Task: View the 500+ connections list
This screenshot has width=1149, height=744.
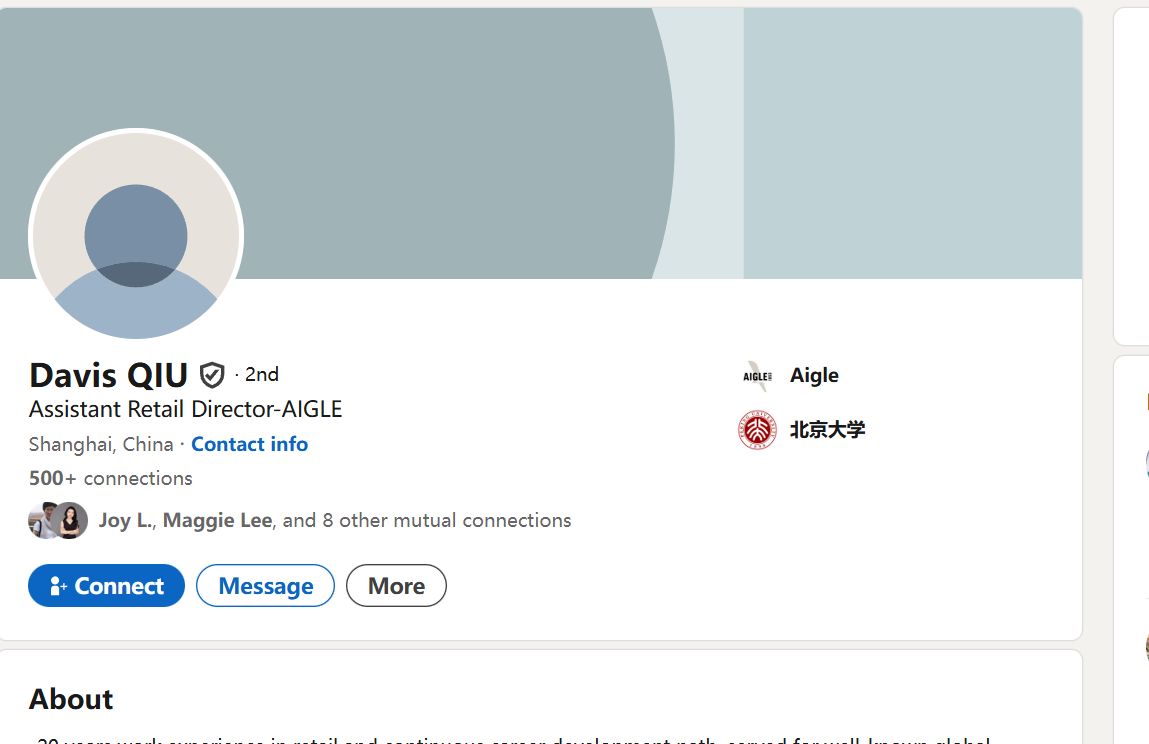Action: 111,478
